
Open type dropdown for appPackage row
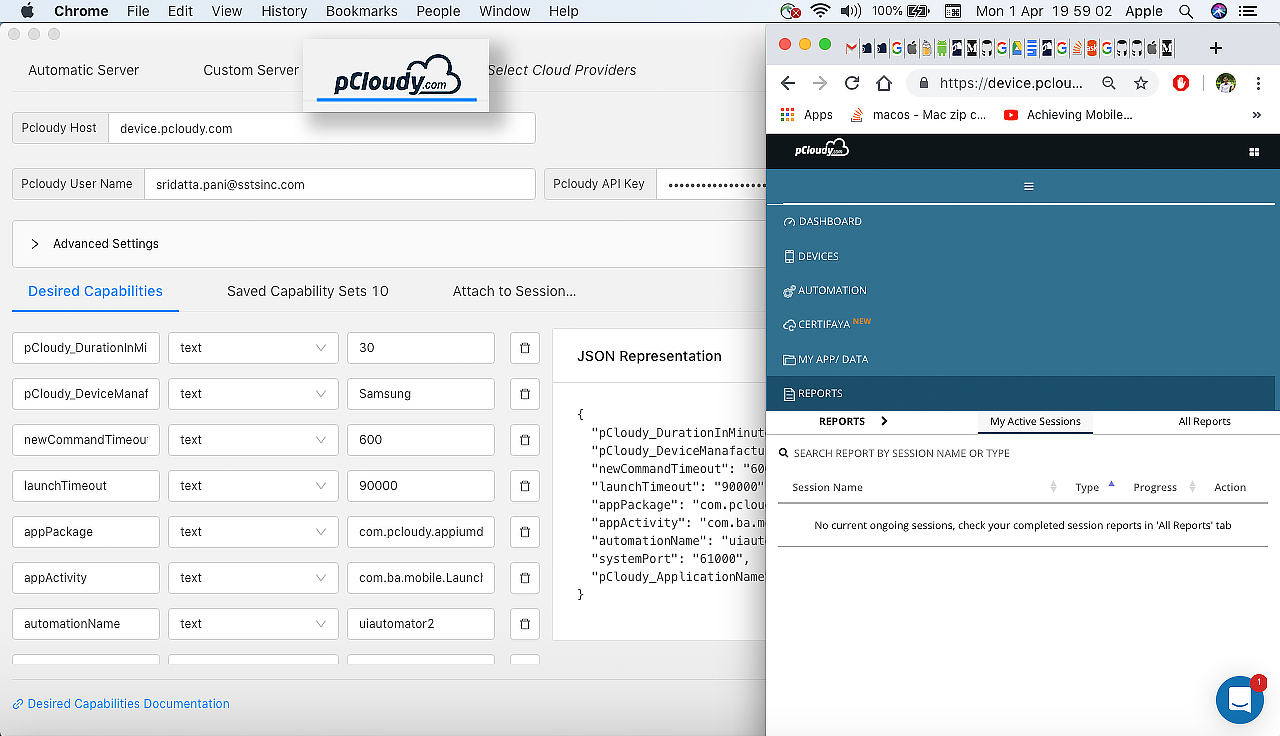click(252, 532)
